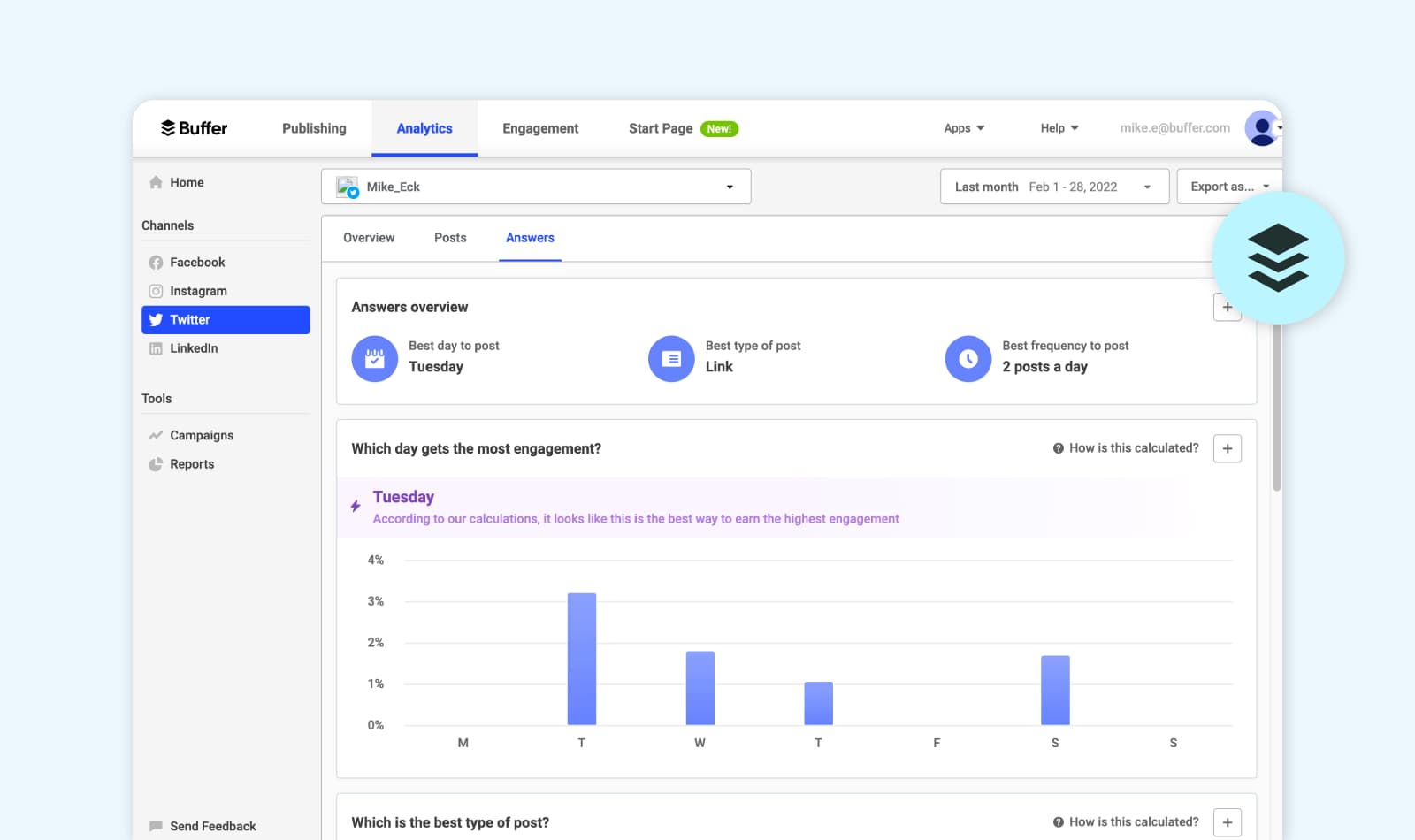Click the mike.e@buffer.com account email
The image size is (1415, 840).
1174,127
